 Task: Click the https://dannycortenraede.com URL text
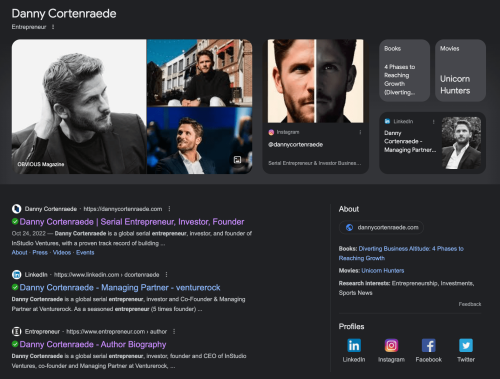tap(123, 209)
